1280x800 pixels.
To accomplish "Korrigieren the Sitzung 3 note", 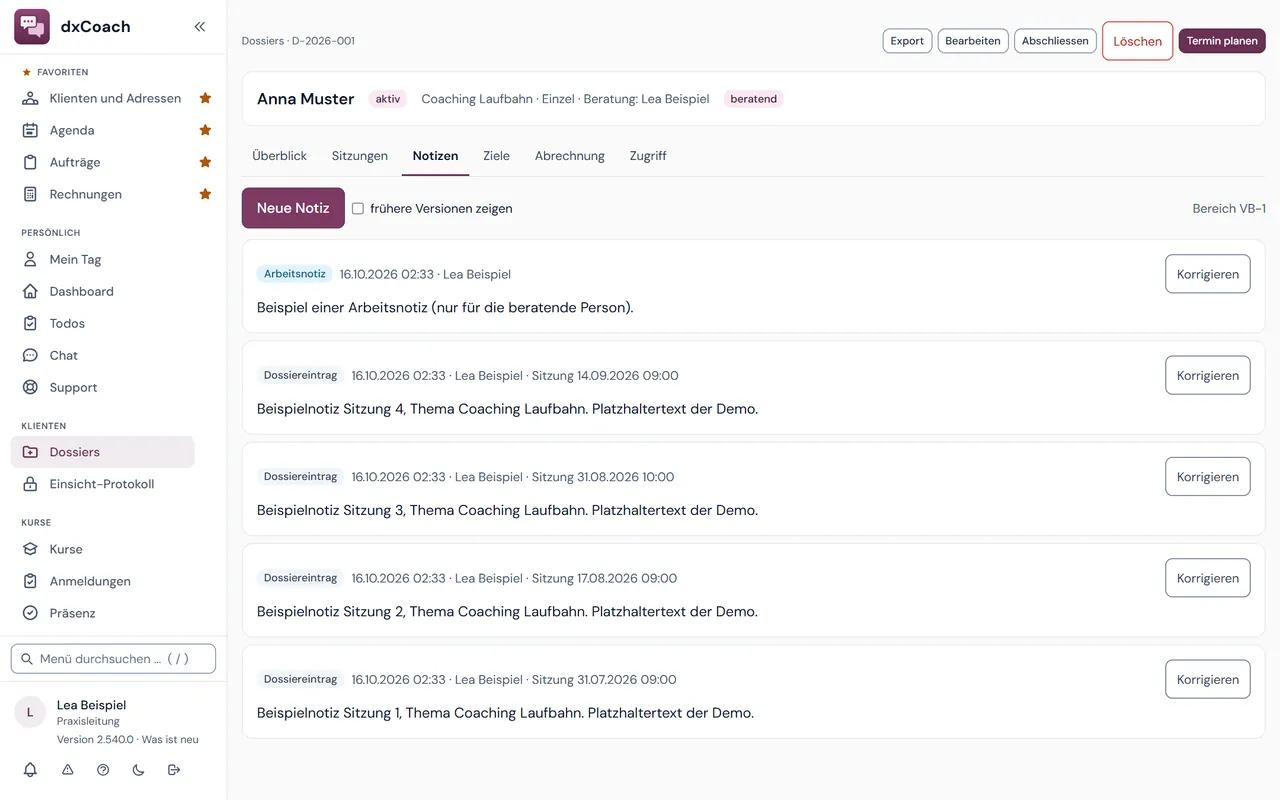I will click(x=1207, y=477).
